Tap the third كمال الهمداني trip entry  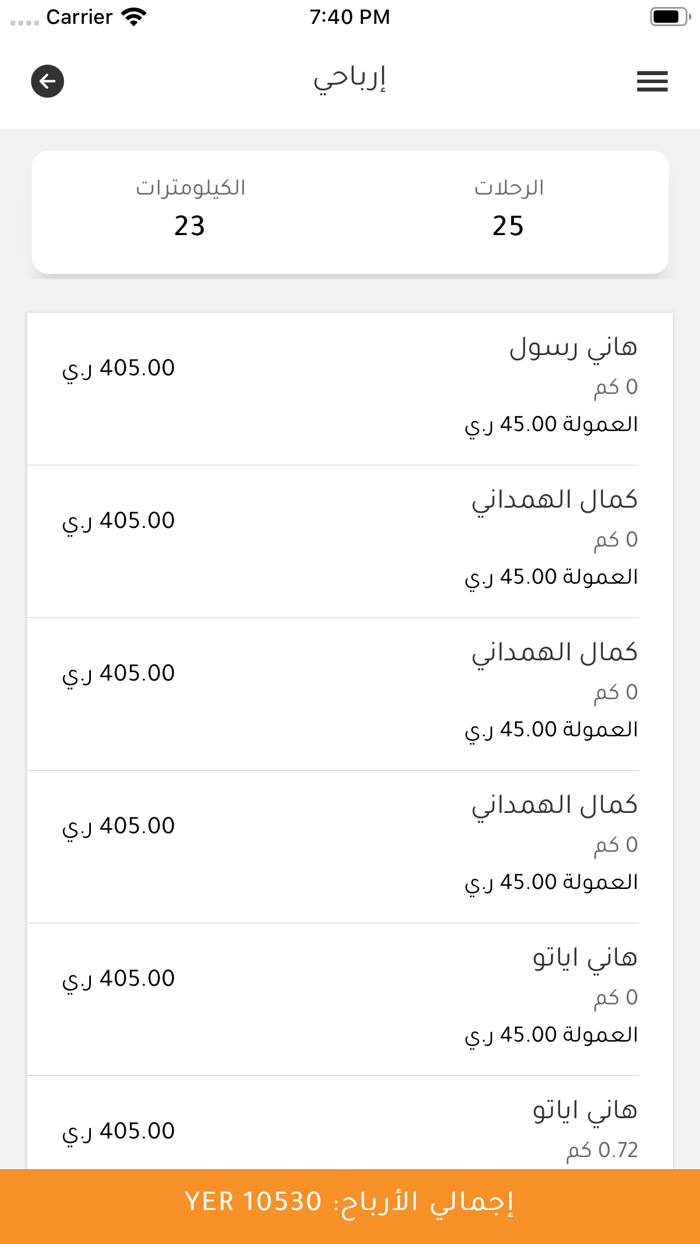point(350,843)
